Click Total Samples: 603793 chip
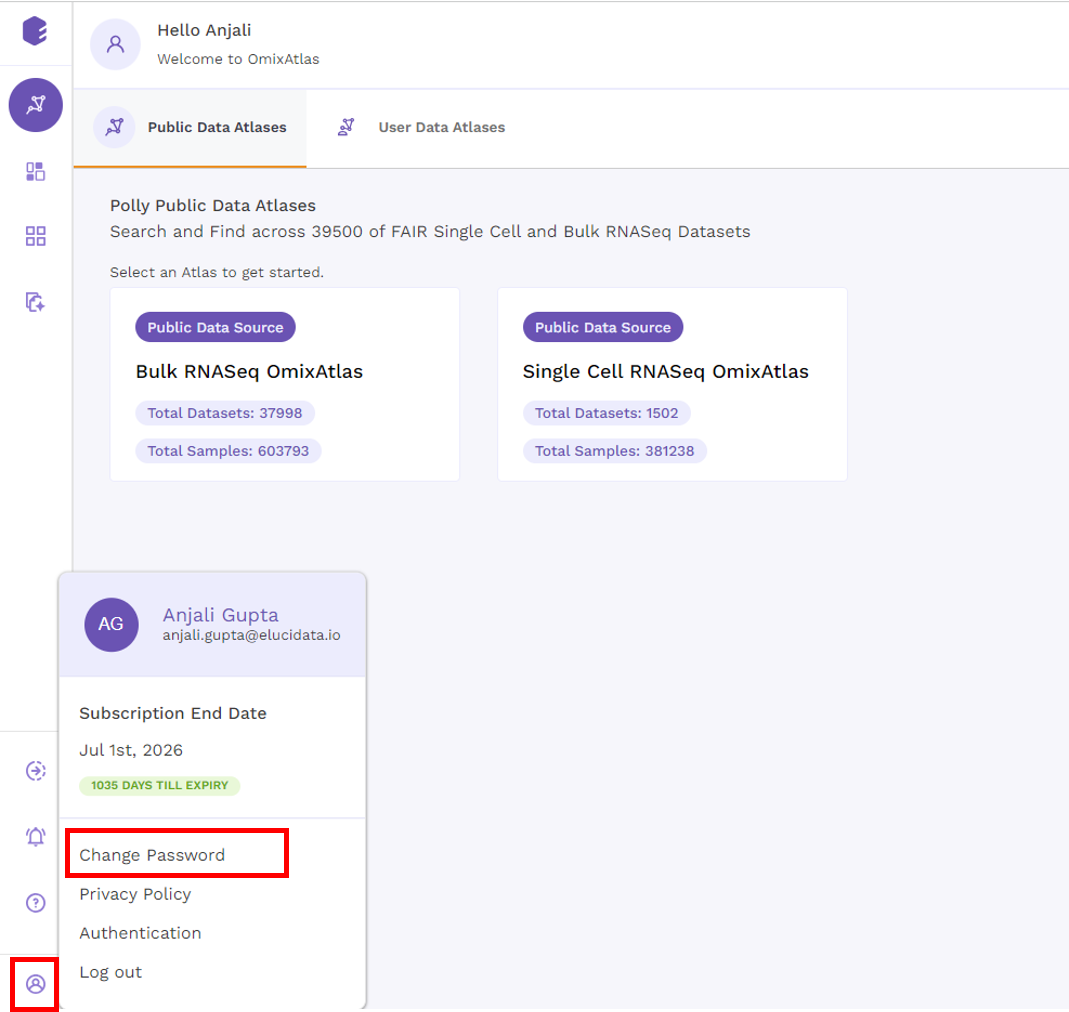Screen dimensions: 1069x1012 (228, 451)
